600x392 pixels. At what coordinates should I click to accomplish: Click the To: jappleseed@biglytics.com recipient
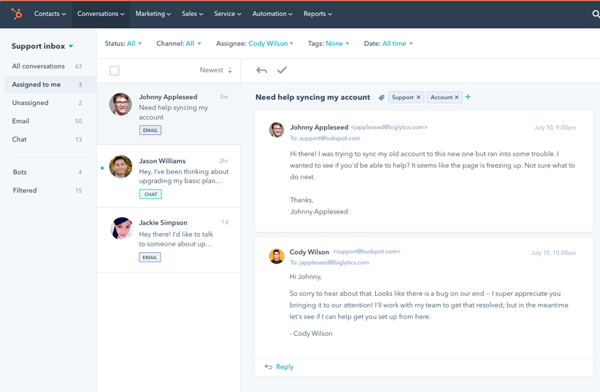[329, 263]
